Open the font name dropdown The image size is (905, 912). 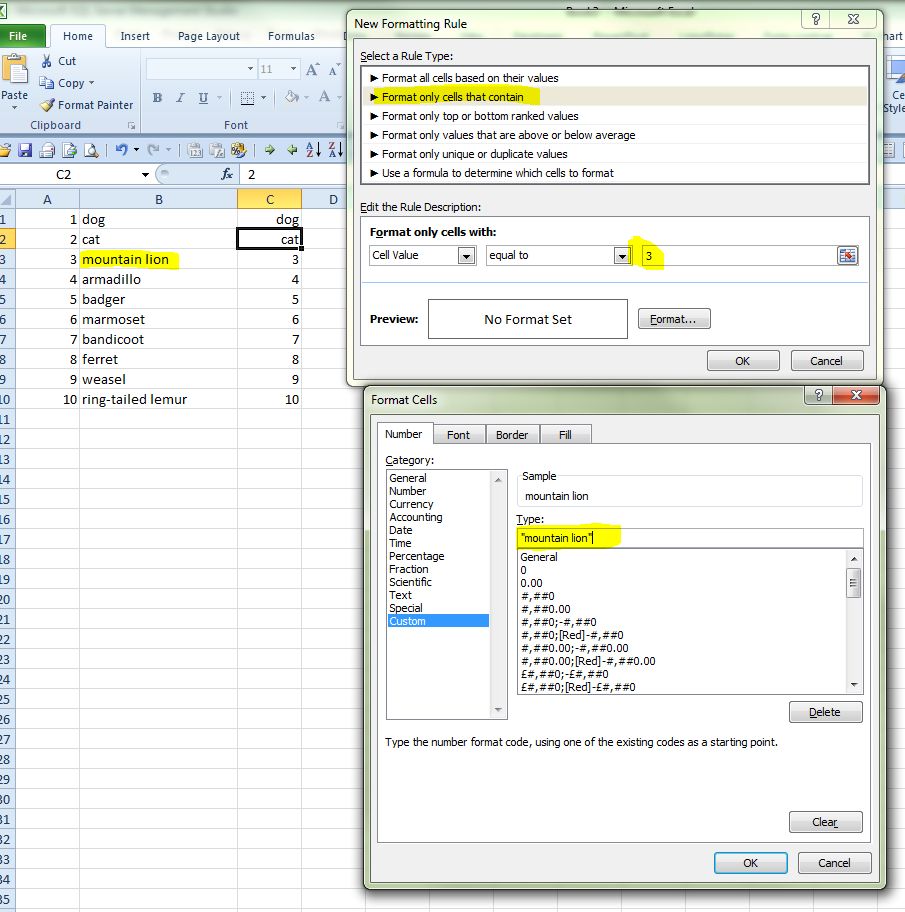(250, 69)
